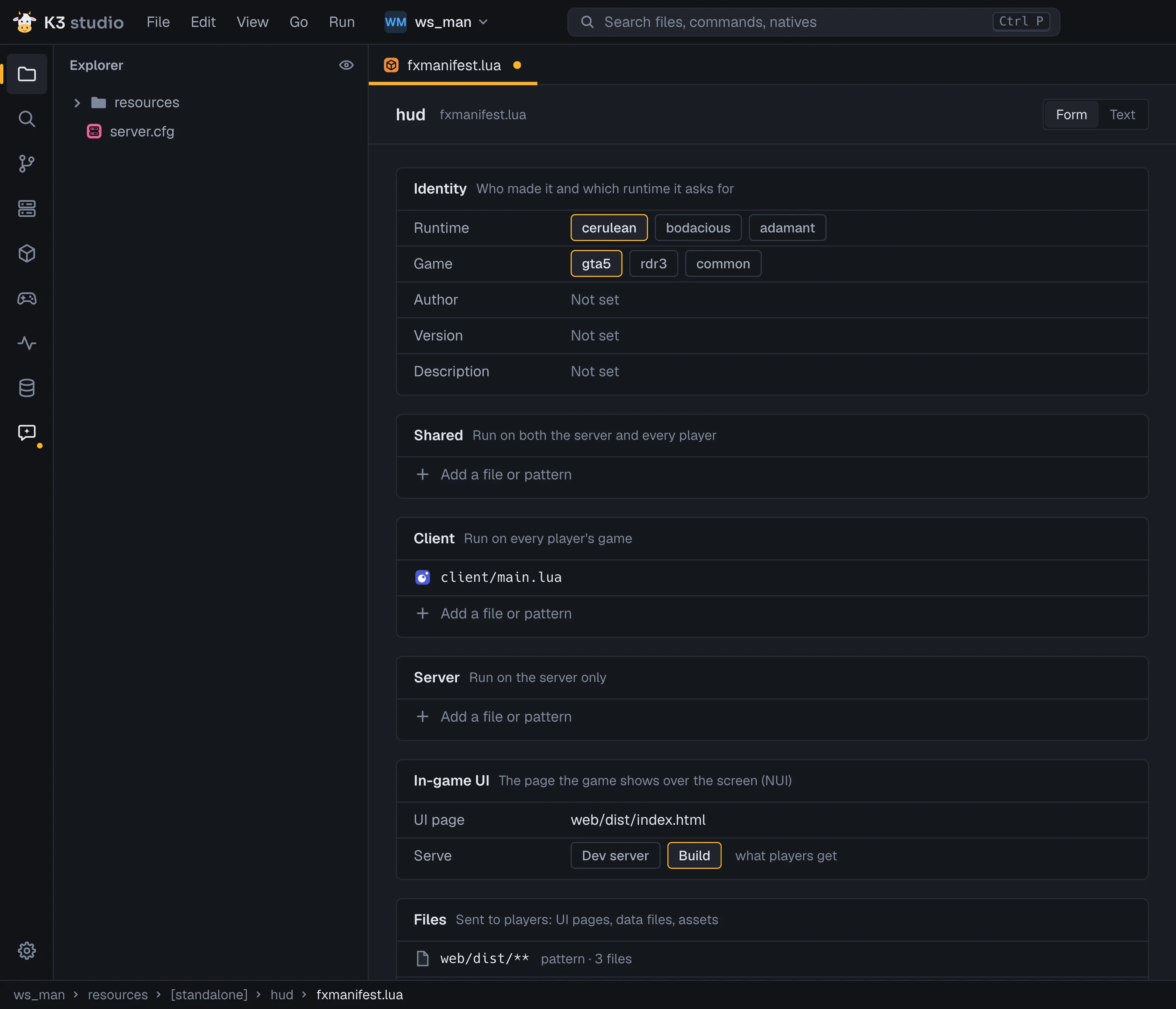The height and width of the screenshot is (1009, 1176).
Task: Open the View menu
Action: 253,22
